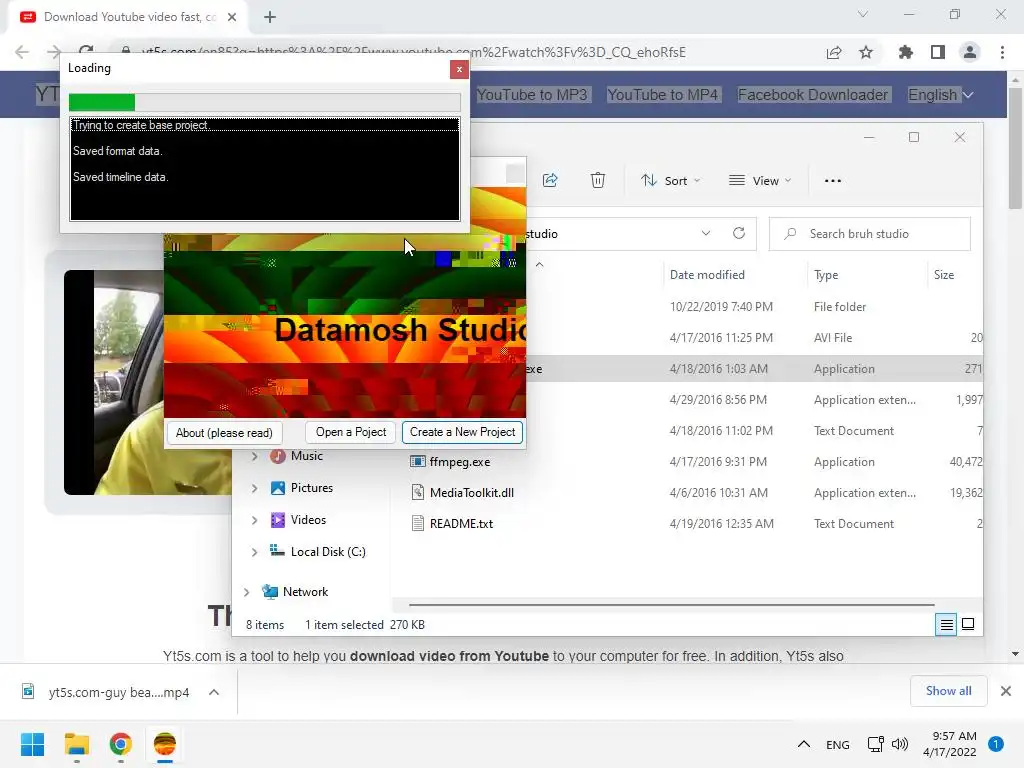The height and width of the screenshot is (768, 1024).
Task: Bookmark this page with star icon
Action: point(866,52)
